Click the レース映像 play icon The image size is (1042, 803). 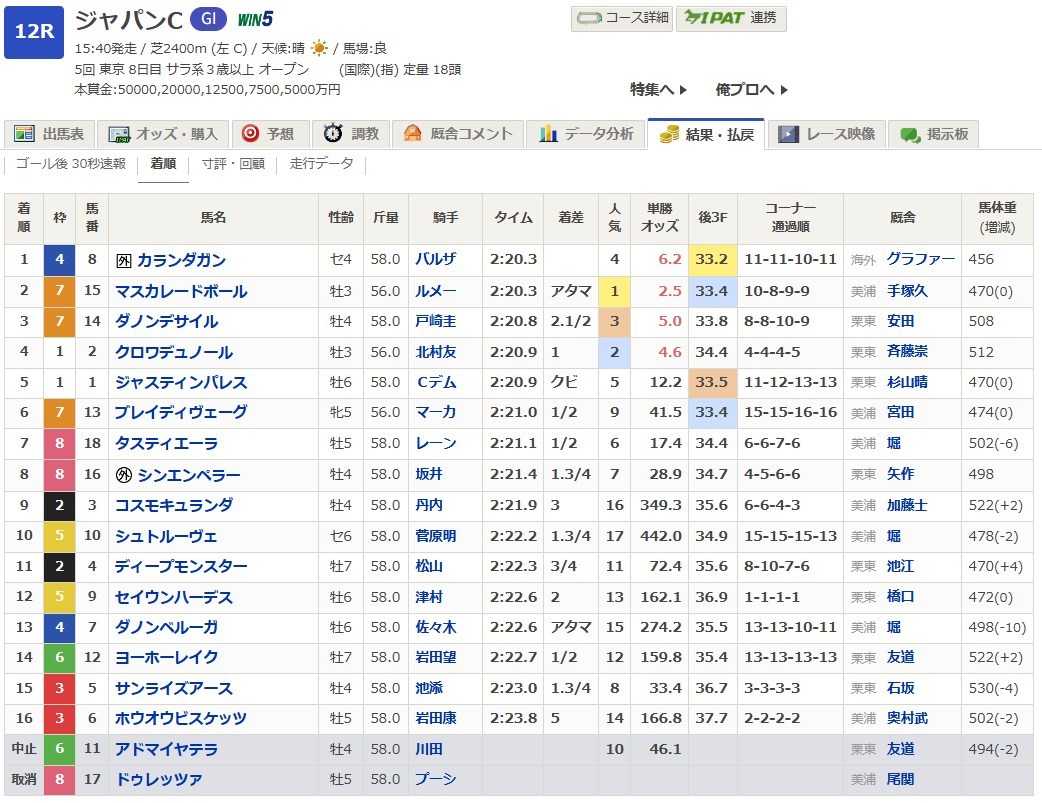point(789,134)
